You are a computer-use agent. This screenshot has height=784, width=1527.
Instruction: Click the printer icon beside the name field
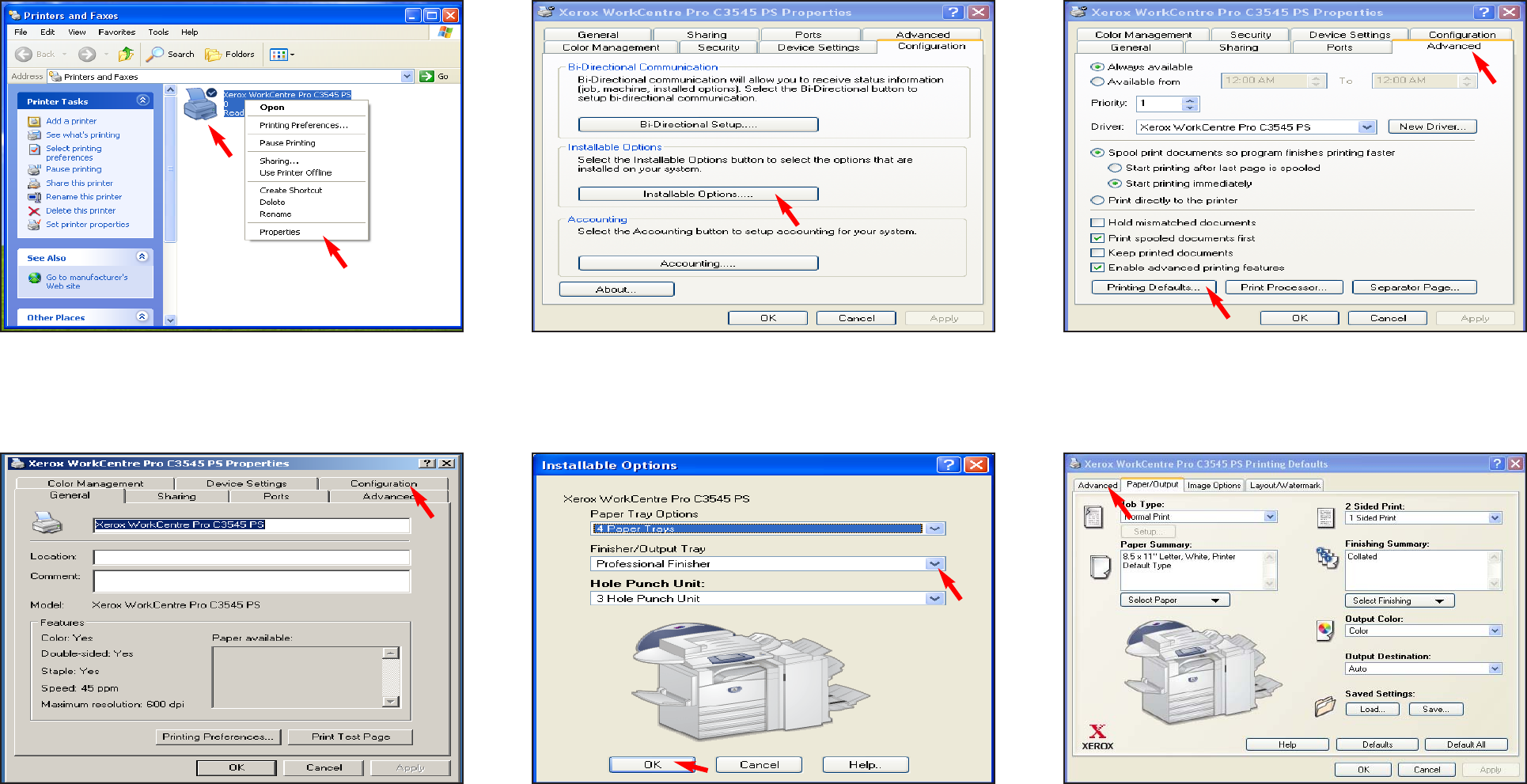coord(47,523)
